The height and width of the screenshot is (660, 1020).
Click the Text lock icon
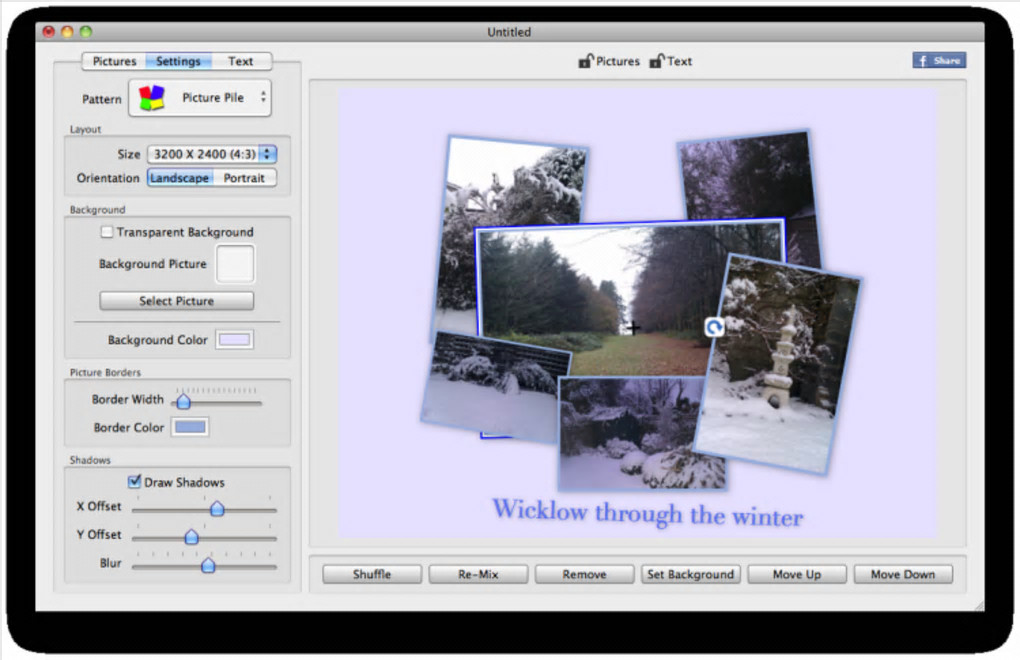tap(656, 61)
